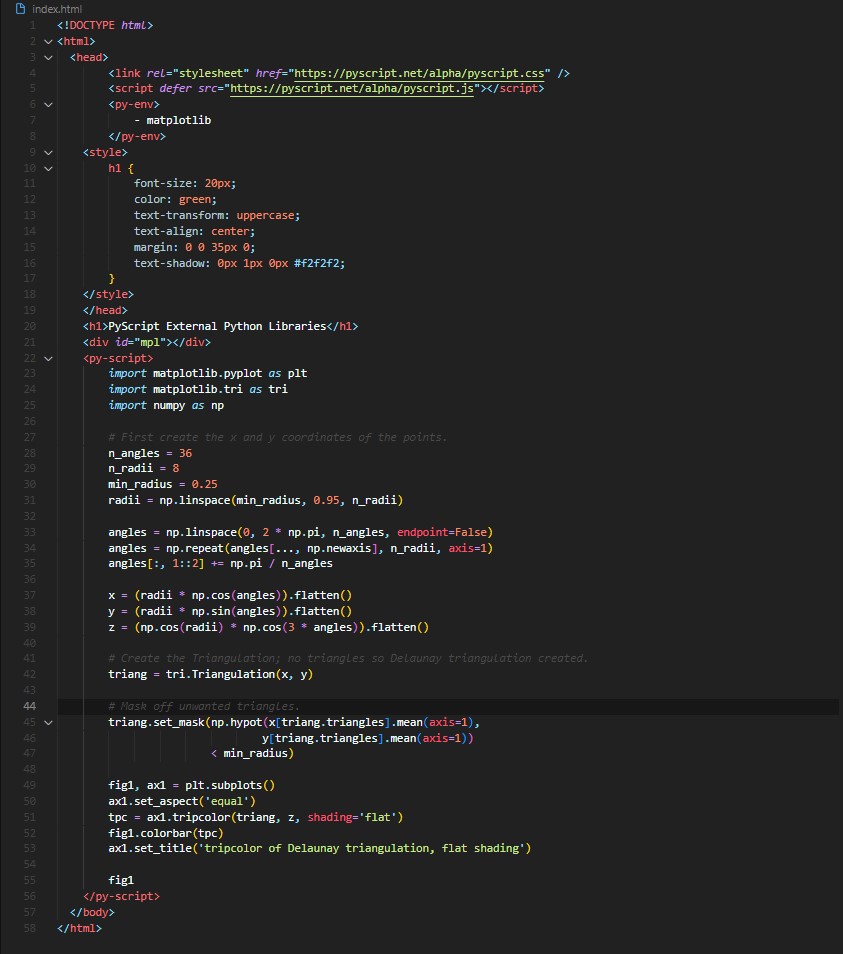Collapse the py-env block fold at line 6
843x954 pixels.
[48, 105]
